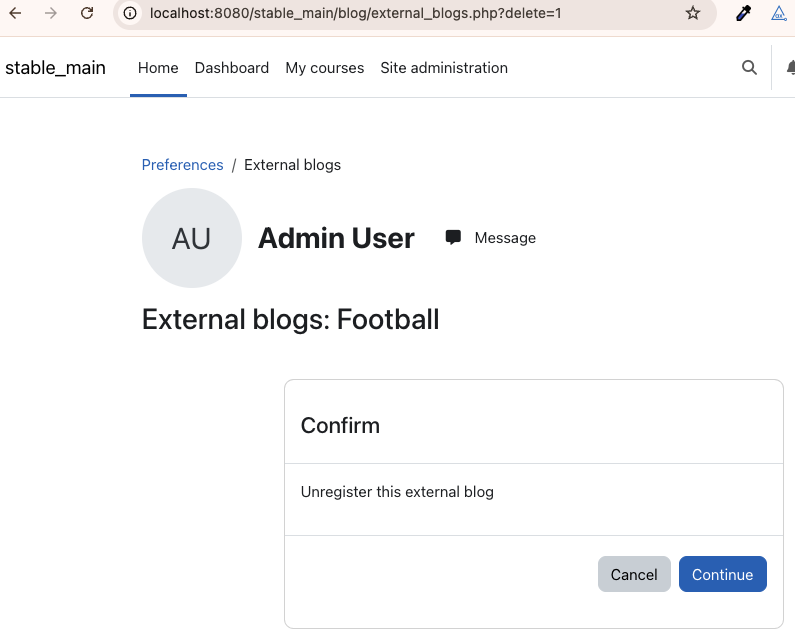The width and height of the screenshot is (795, 638).
Task: Open Moodle search via magnifier icon
Action: click(x=749, y=67)
